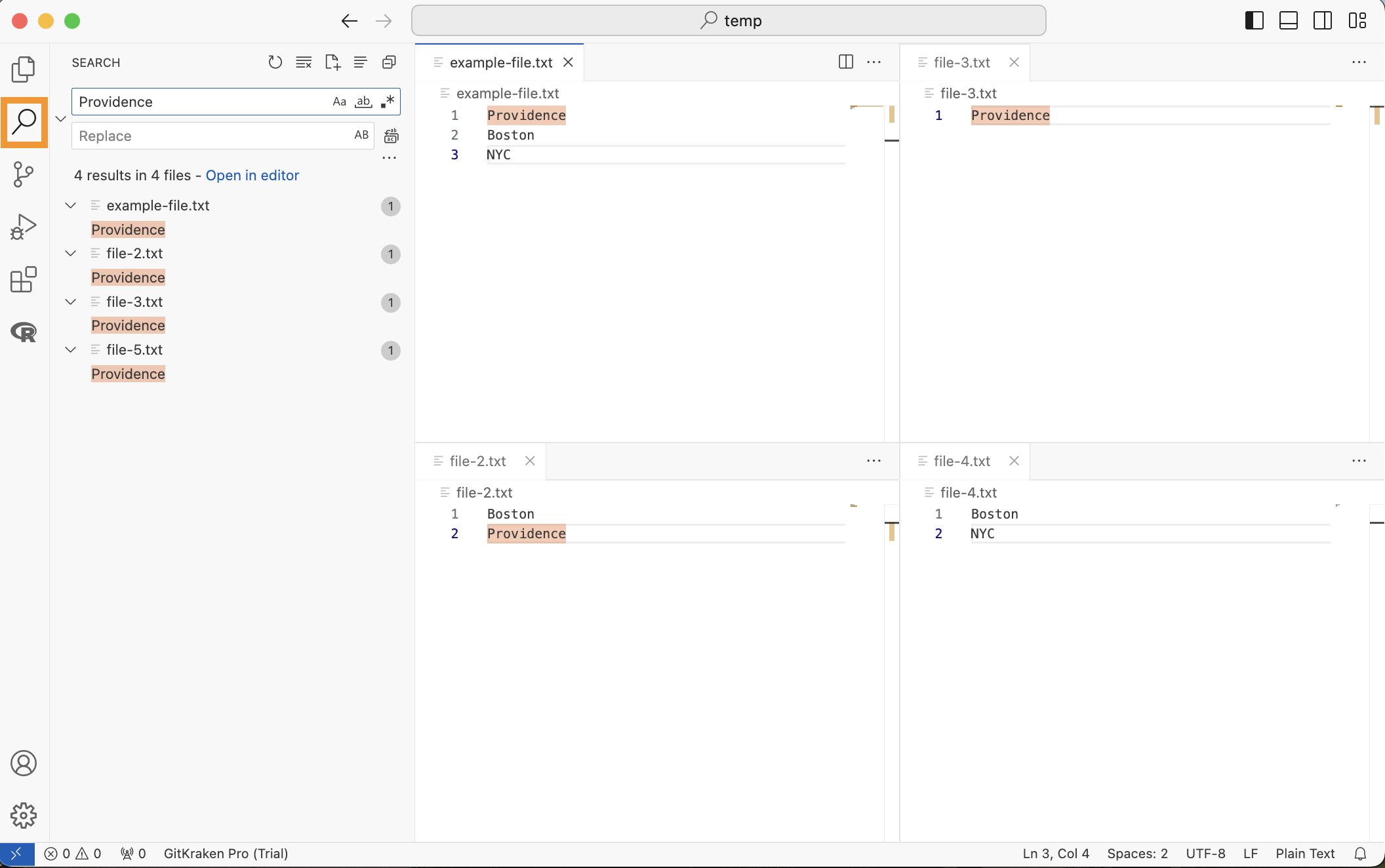This screenshot has height=868, width=1385.
Task: Open Source Control view
Action: pos(24,174)
